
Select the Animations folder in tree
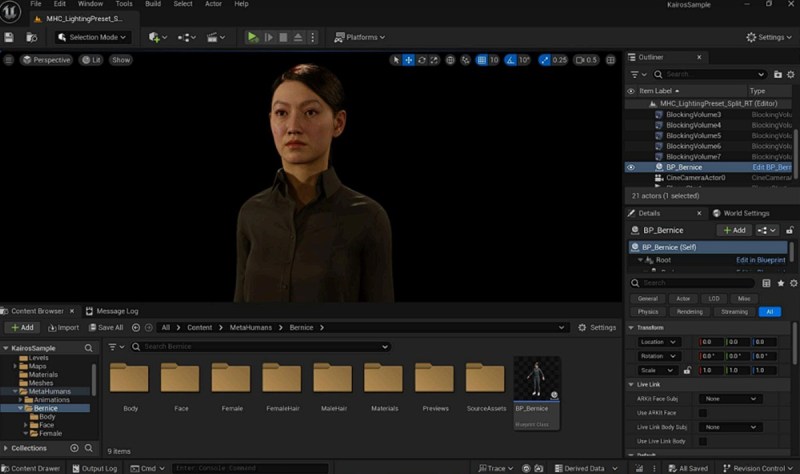point(52,400)
